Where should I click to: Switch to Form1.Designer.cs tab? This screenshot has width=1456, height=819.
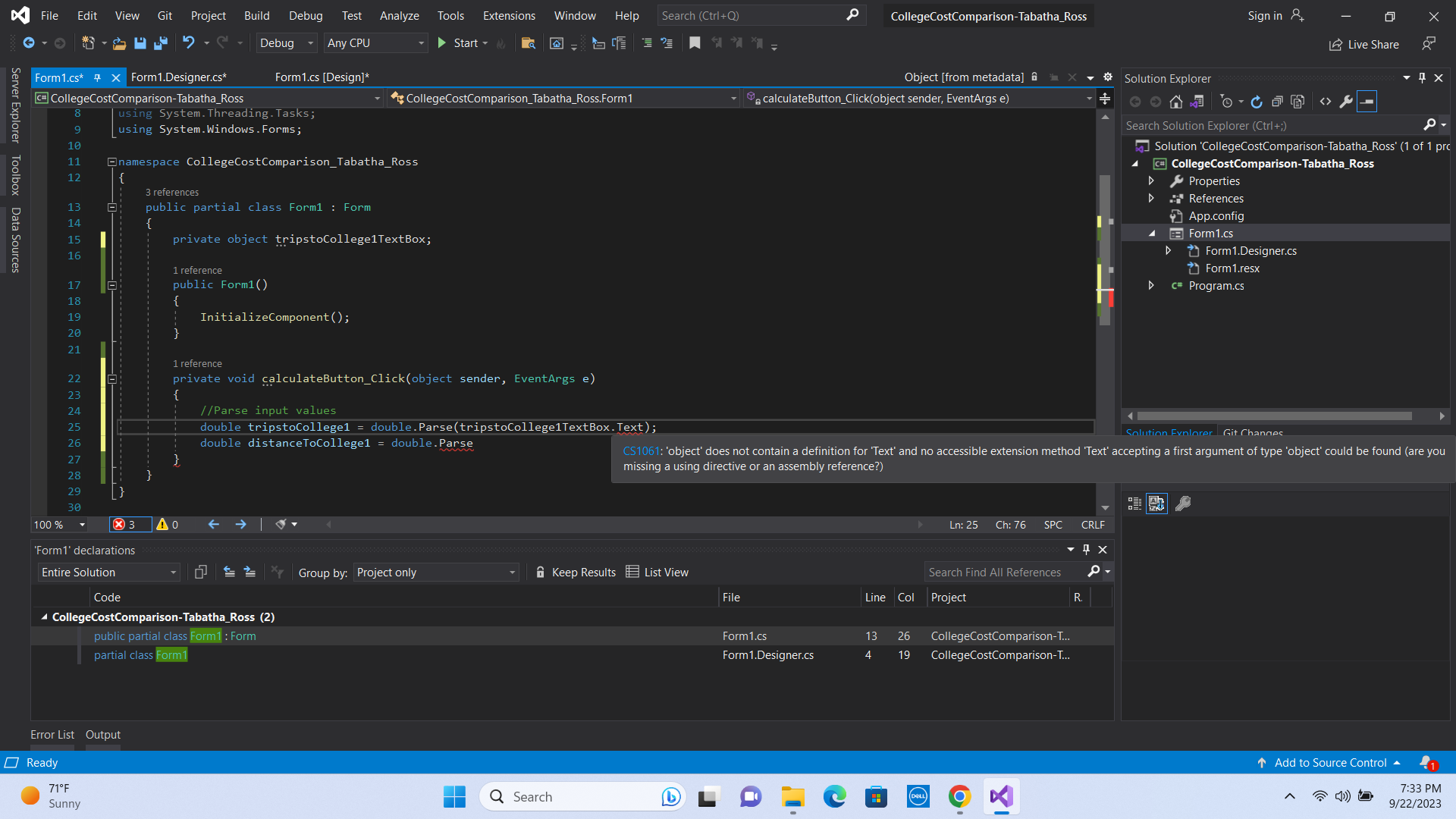pyautogui.click(x=178, y=77)
